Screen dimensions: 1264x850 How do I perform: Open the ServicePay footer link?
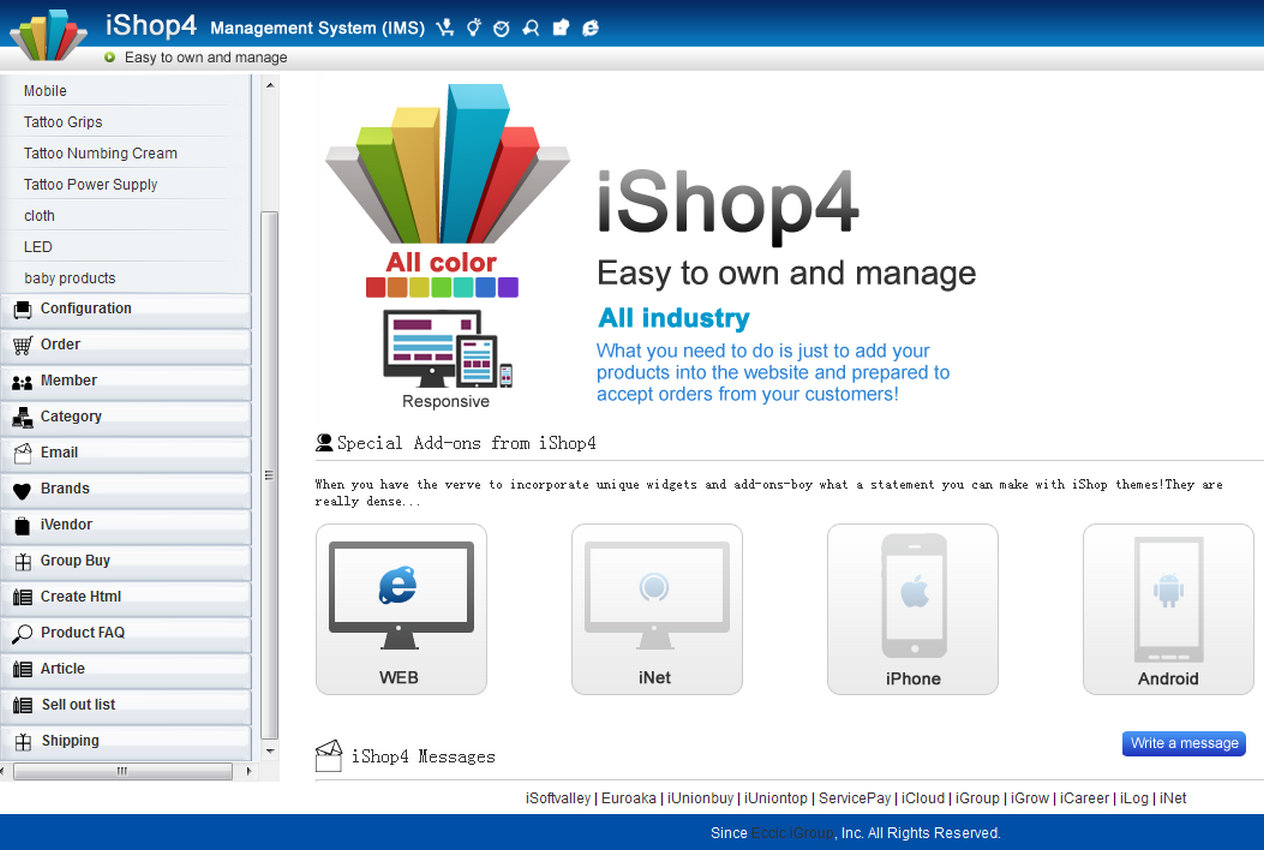tap(855, 798)
